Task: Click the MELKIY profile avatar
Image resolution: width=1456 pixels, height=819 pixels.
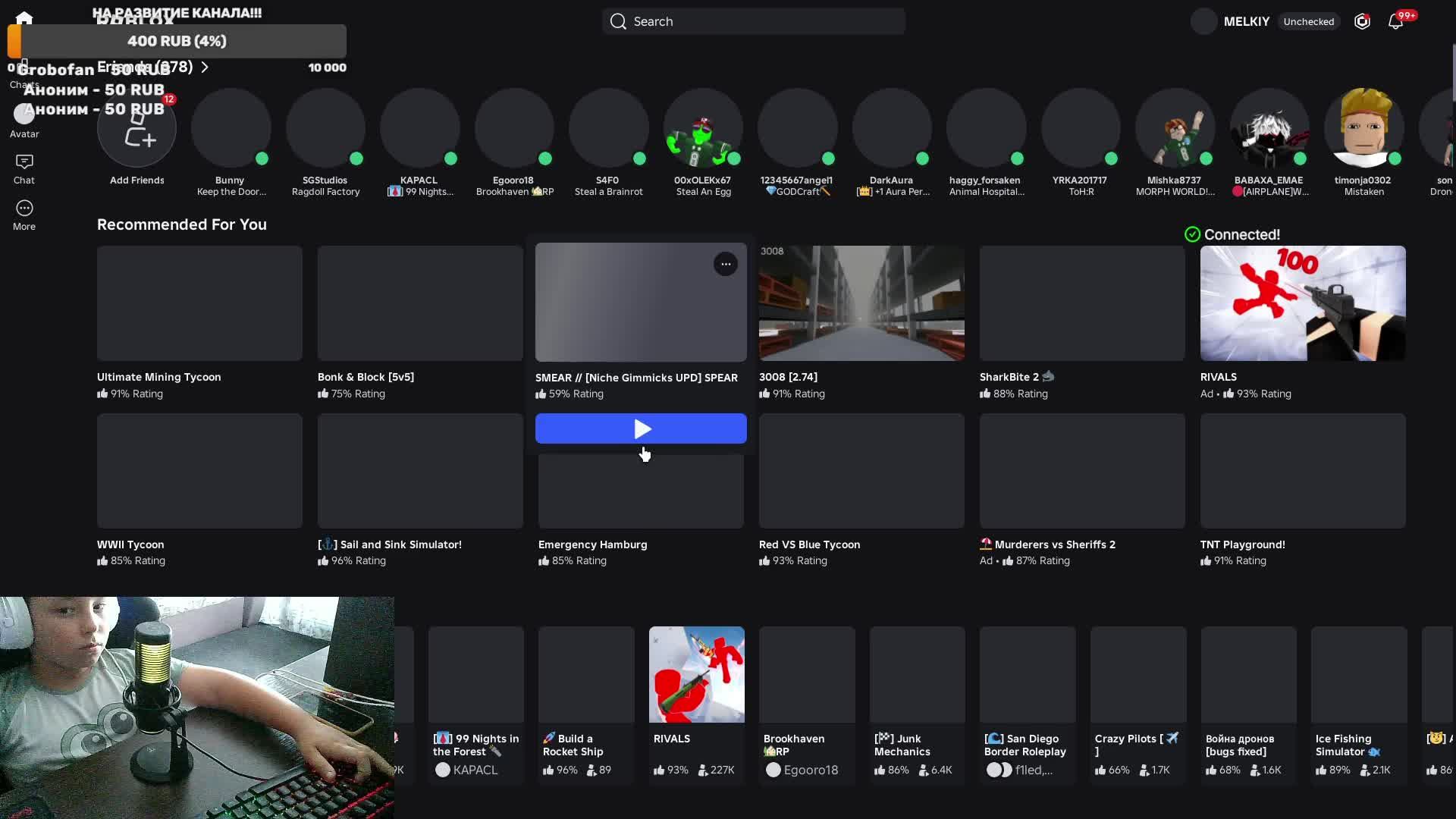Action: pyautogui.click(x=1203, y=21)
